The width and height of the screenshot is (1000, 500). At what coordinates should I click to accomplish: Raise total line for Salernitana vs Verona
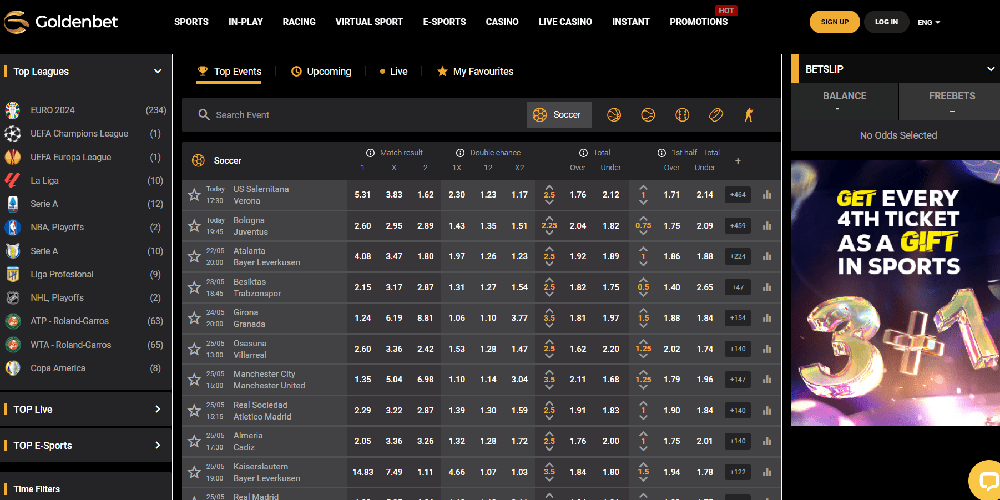pos(549,187)
